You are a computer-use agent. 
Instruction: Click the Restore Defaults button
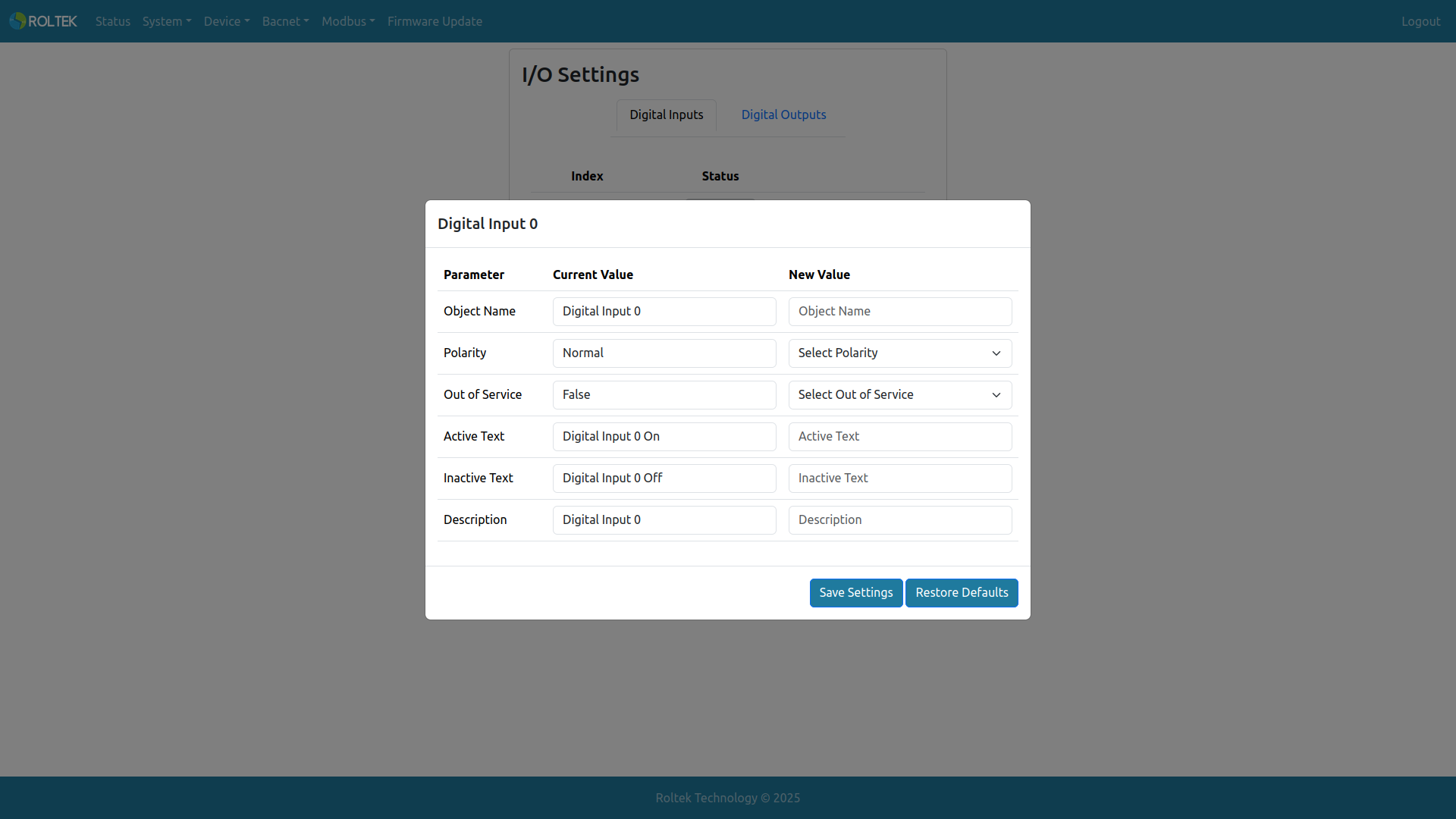pos(962,593)
